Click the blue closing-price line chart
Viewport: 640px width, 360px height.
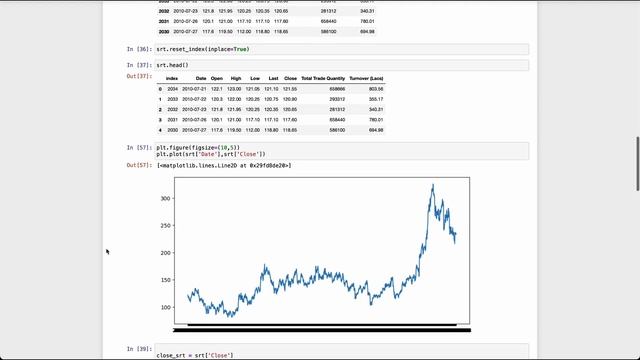click(322, 251)
